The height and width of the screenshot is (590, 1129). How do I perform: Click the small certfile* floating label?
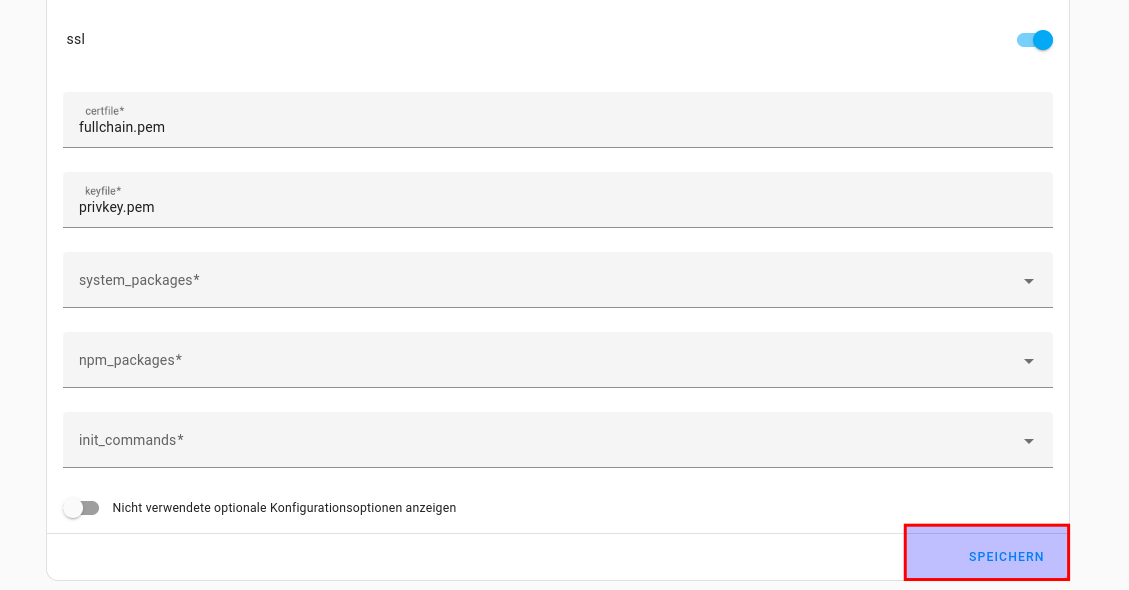pyautogui.click(x=104, y=110)
